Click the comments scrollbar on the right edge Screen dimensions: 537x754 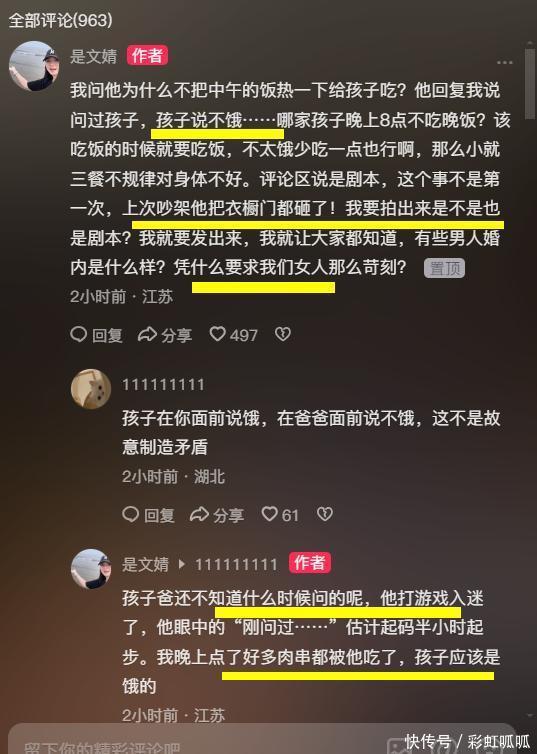tap(530, 82)
